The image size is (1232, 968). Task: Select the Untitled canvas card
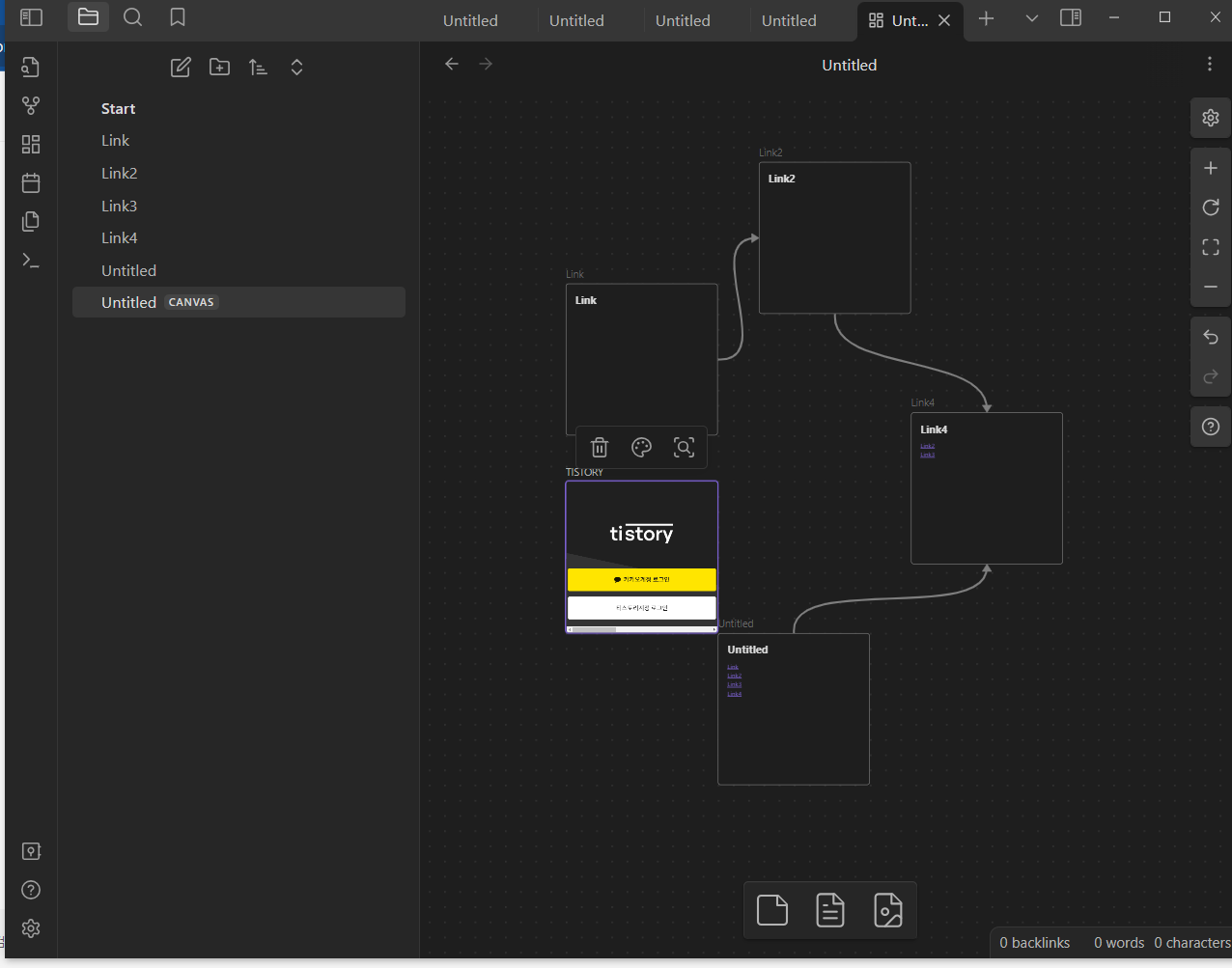point(794,709)
